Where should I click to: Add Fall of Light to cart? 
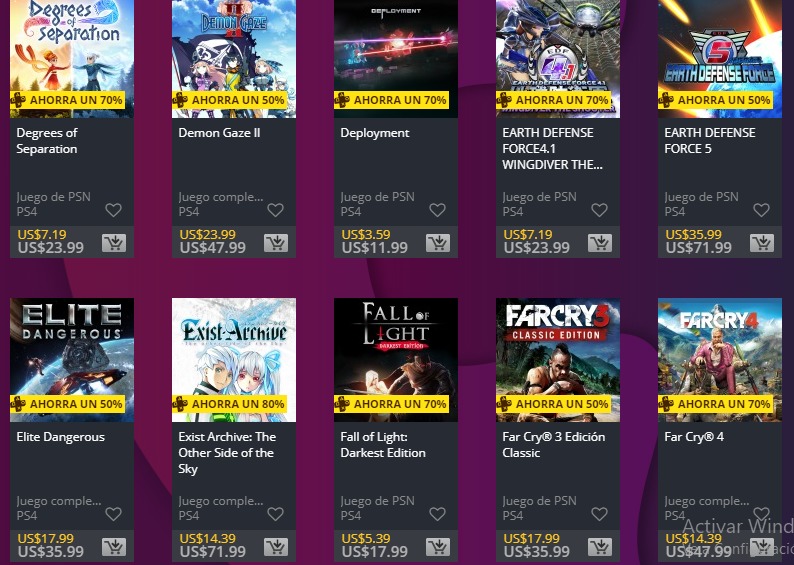(x=438, y=547)
